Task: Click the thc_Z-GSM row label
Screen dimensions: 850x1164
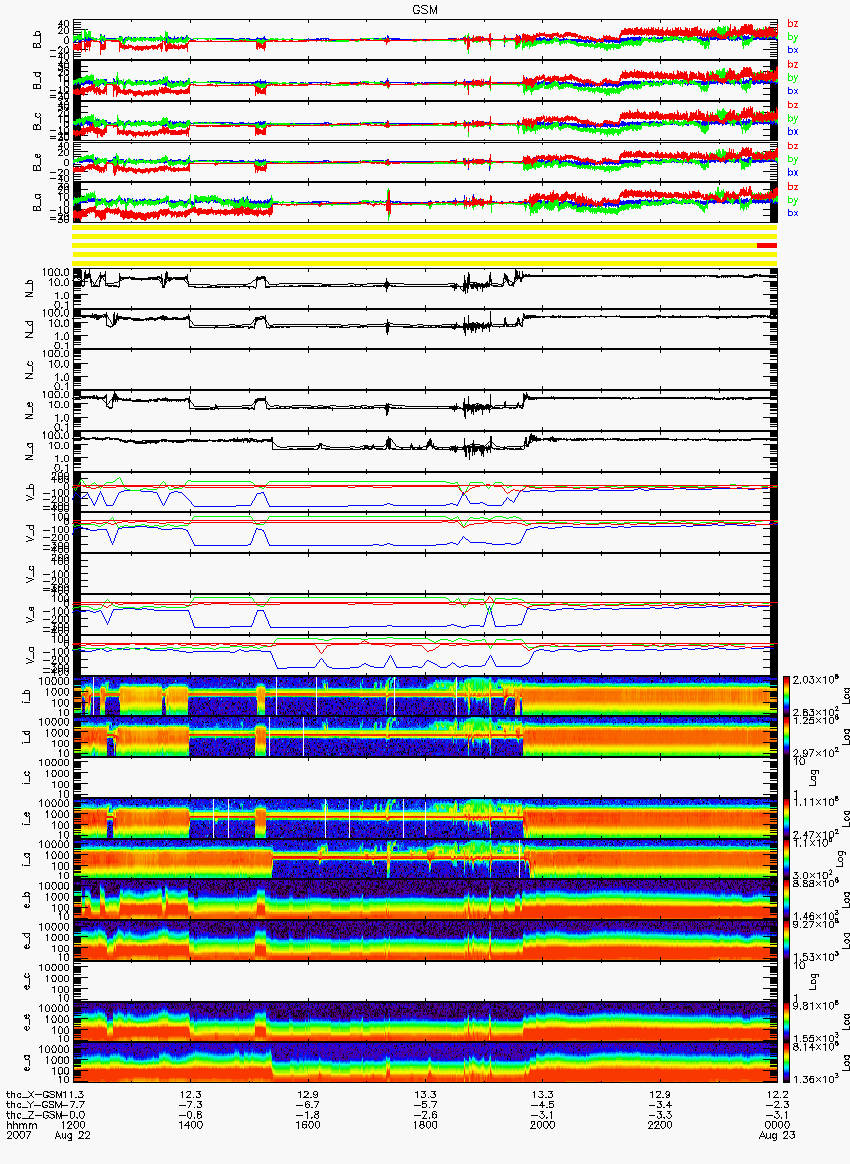Action: pyautogui.click(x=35, y=1115)
